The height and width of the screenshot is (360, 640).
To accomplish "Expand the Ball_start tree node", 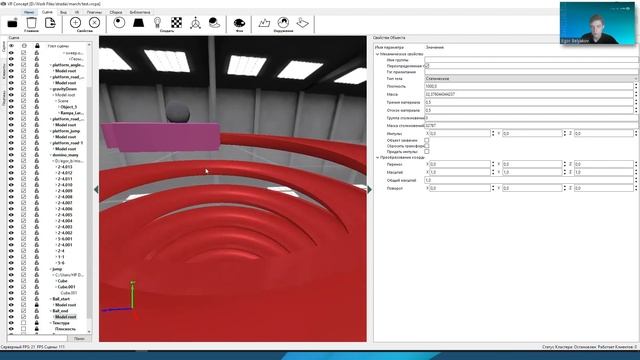I will click(51, 299).
